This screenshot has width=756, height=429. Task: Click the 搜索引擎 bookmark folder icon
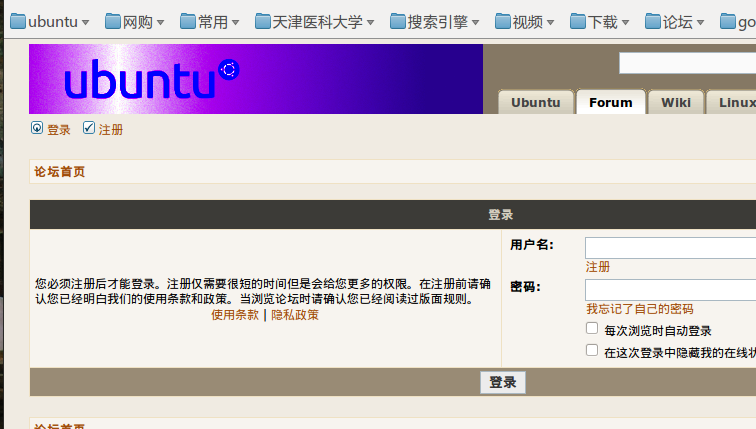tap(398, 22)
